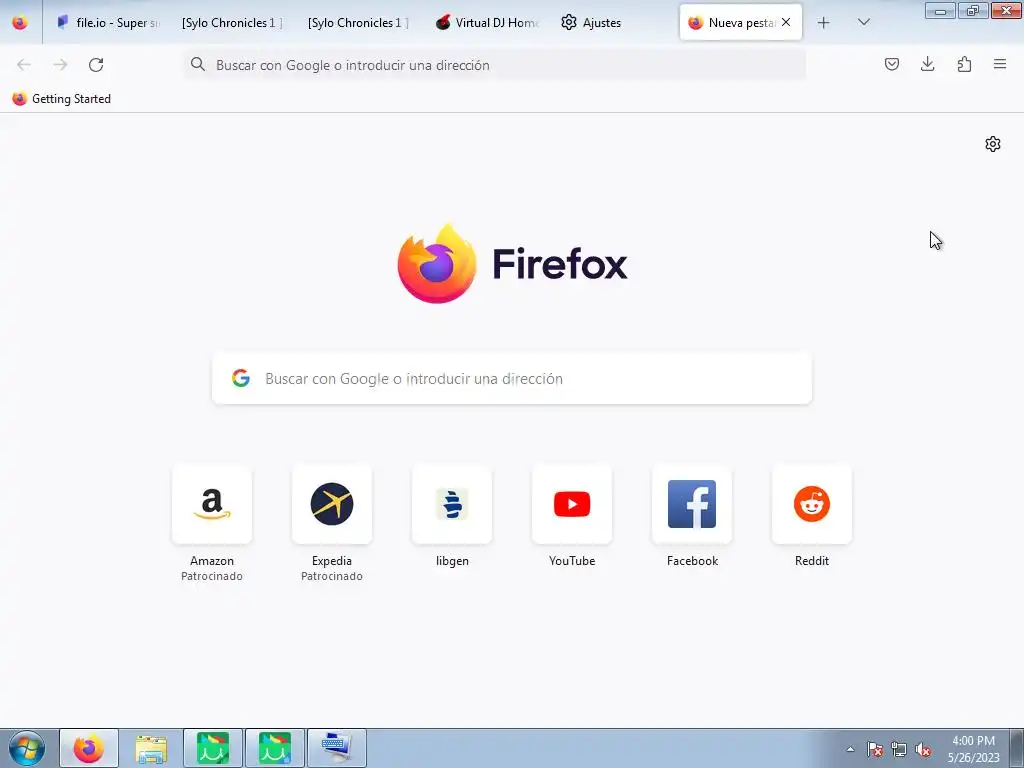
Task: Open the Firefox hamburger menu
Action: 1000,64
